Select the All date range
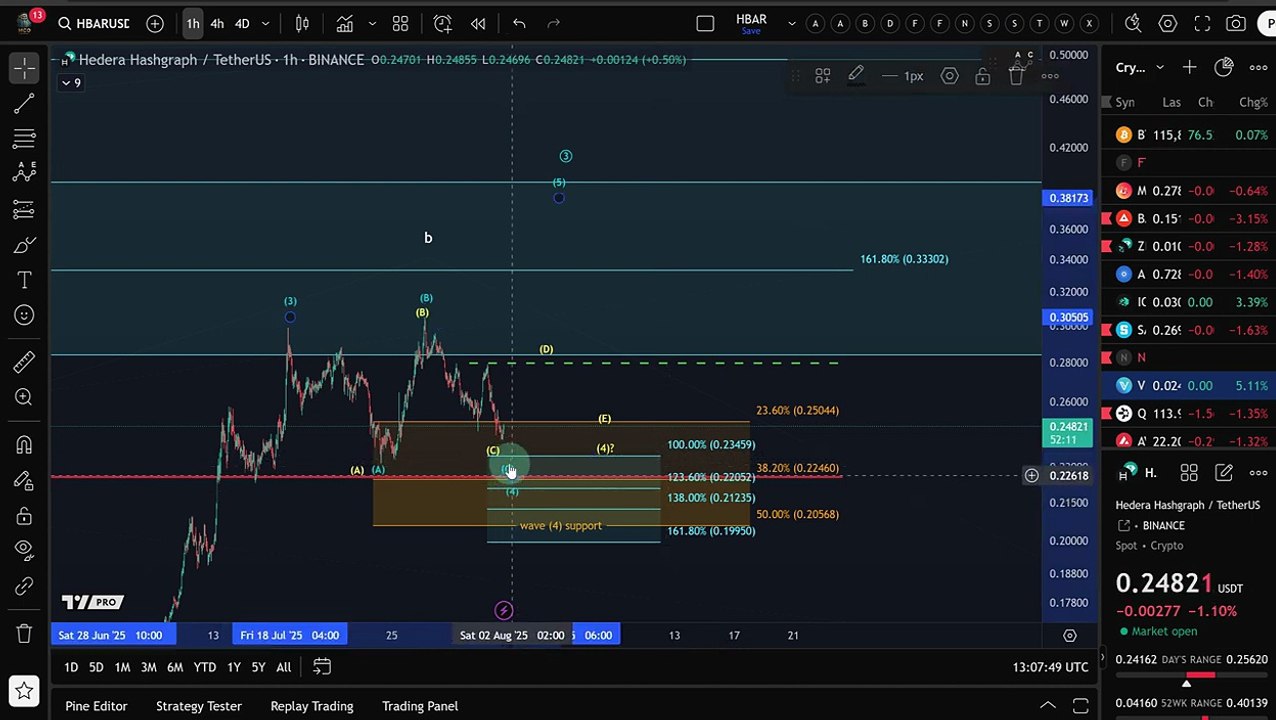This screenshot has width=1276, height=720. pyautogui.click(x=284, y=667)
